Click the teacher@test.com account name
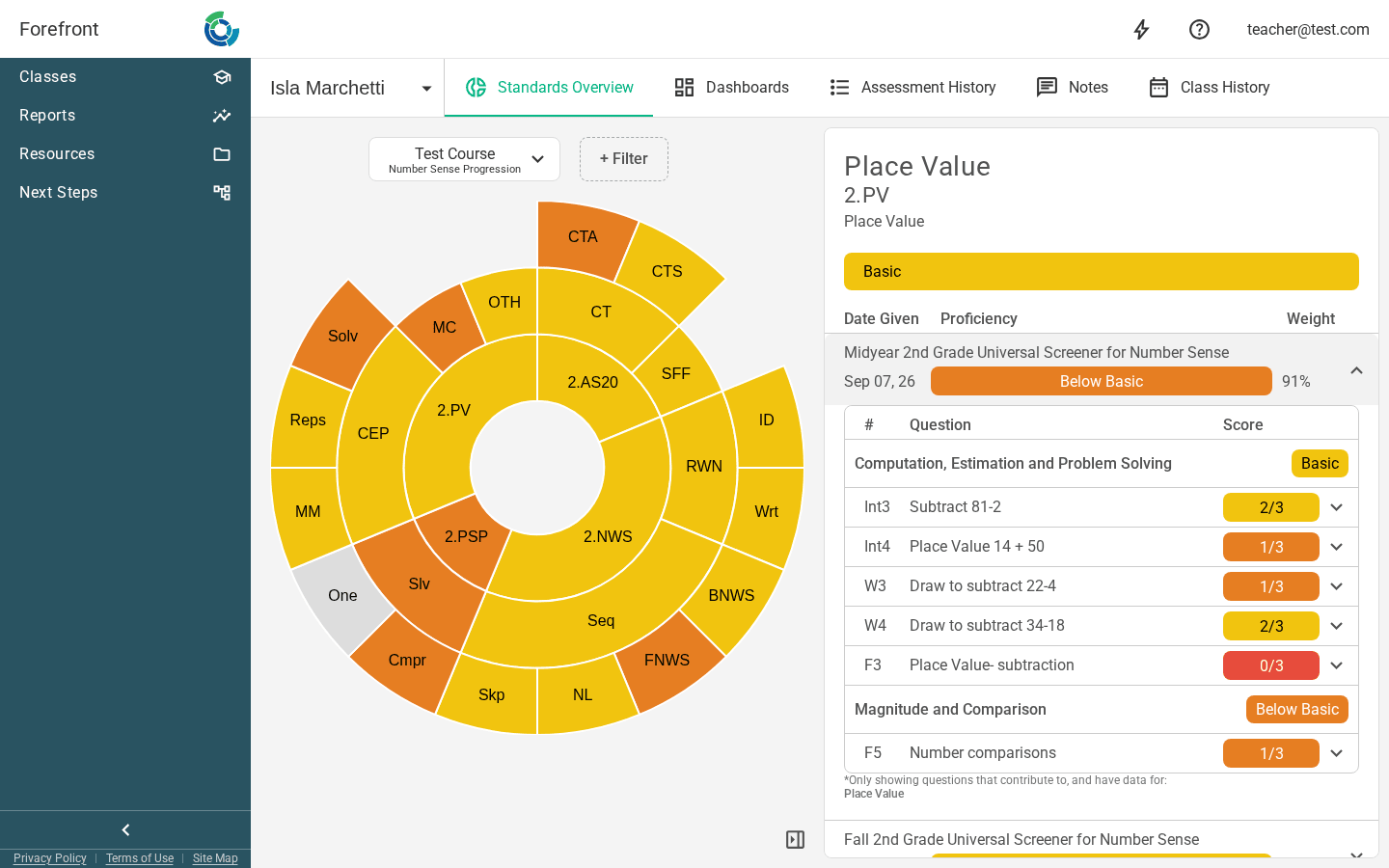1389x868 pixels. tap(1308, 30)
